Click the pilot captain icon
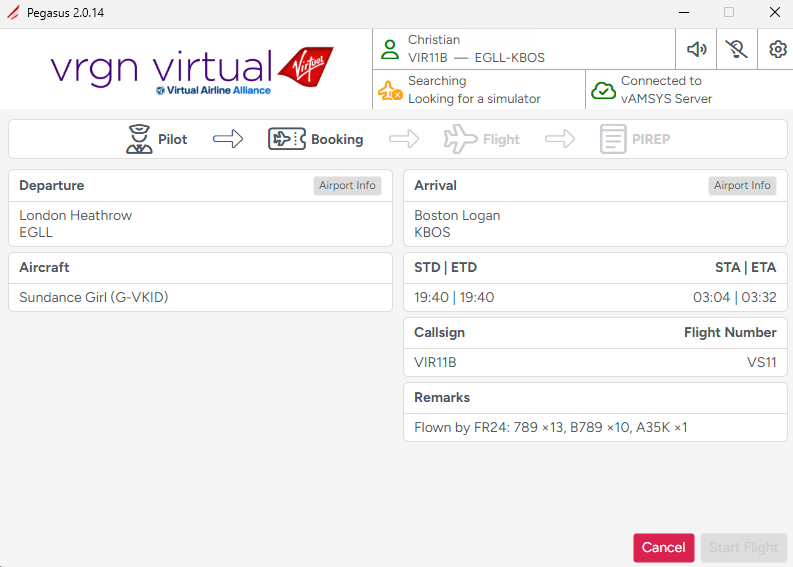 click(x=139, y=139)
